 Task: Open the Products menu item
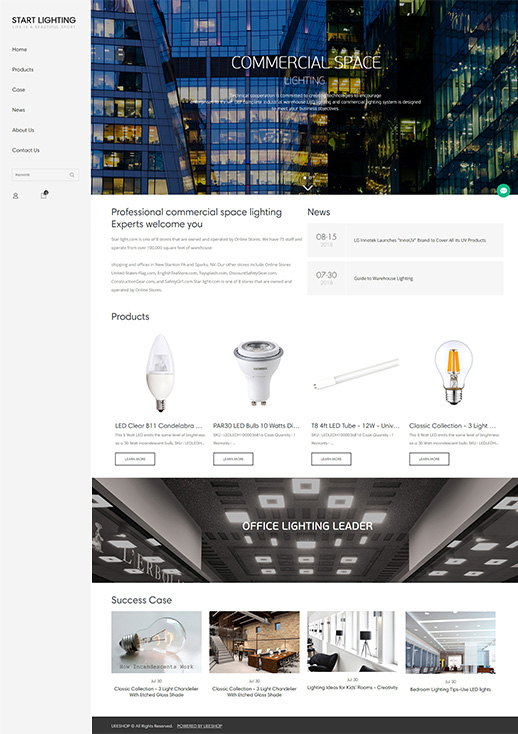22,70
